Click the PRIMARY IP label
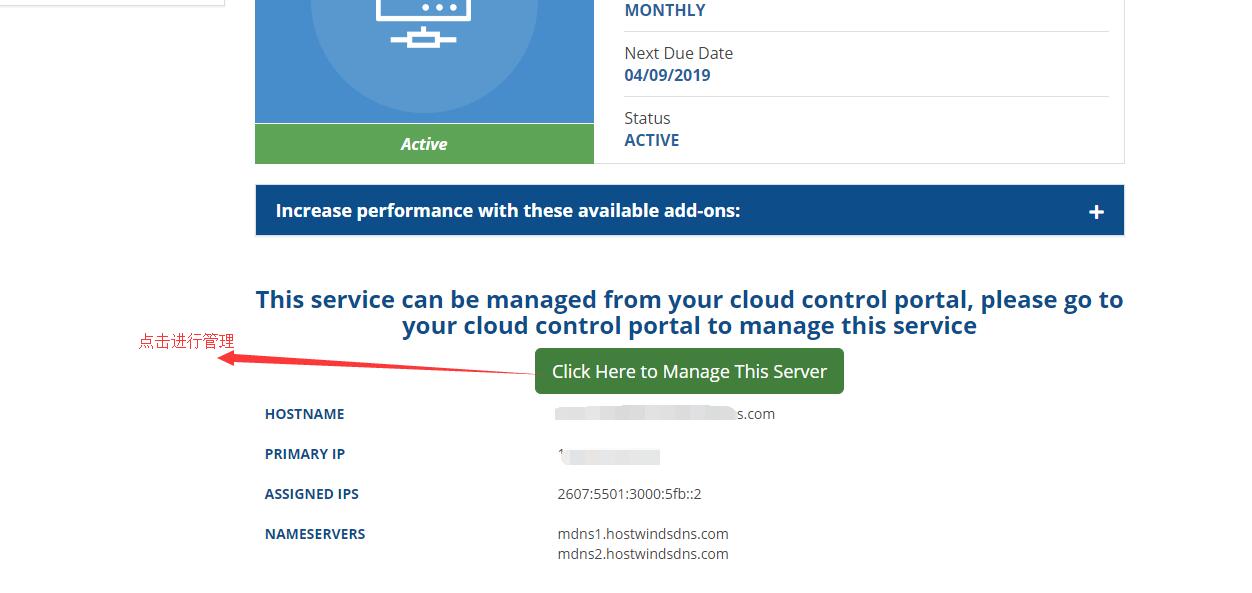The width and height of the screenshot is (1252, 593). [x=305, y=454]
